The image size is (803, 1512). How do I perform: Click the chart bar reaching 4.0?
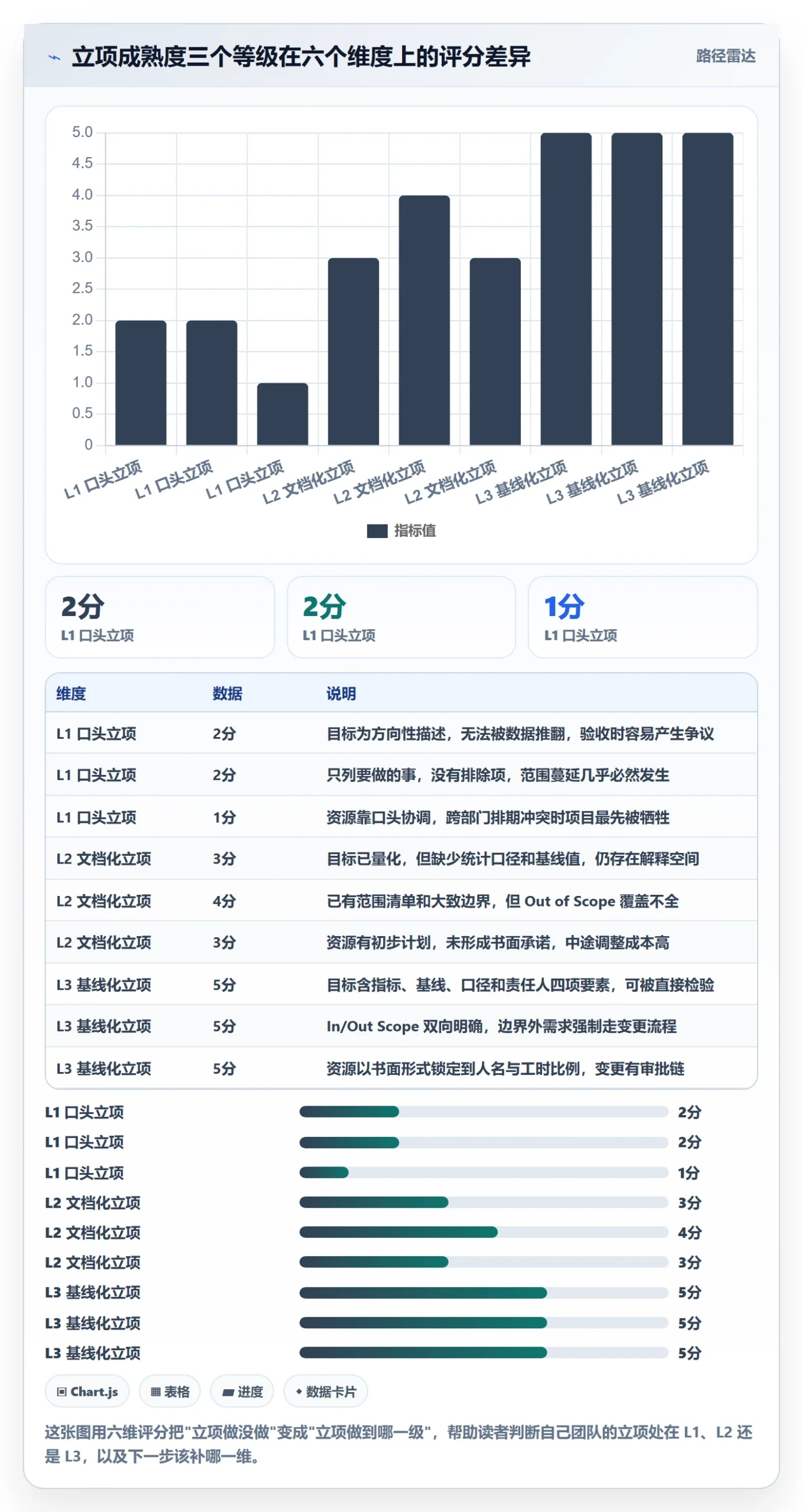pyautogui.click(x=424, y=320)
